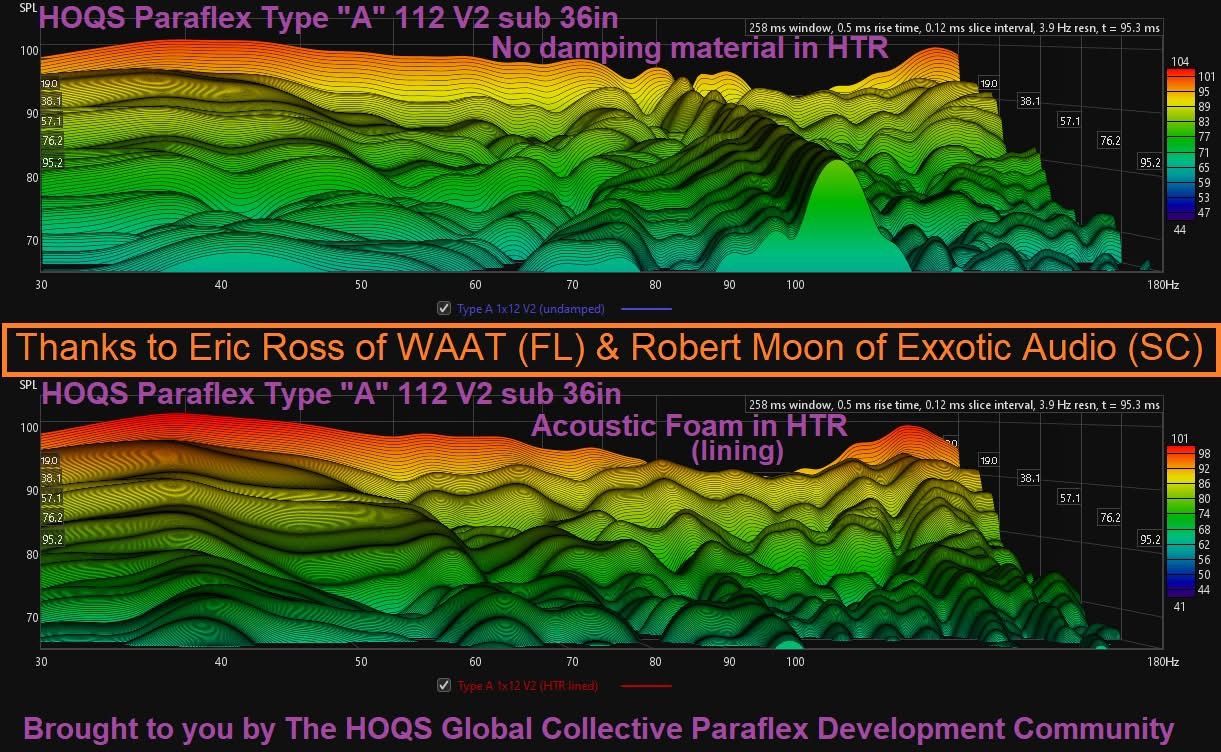This screenshot has height=752, width=1221.
Task: Click the blue trace line sample in undamped legend
Action: 646,309
